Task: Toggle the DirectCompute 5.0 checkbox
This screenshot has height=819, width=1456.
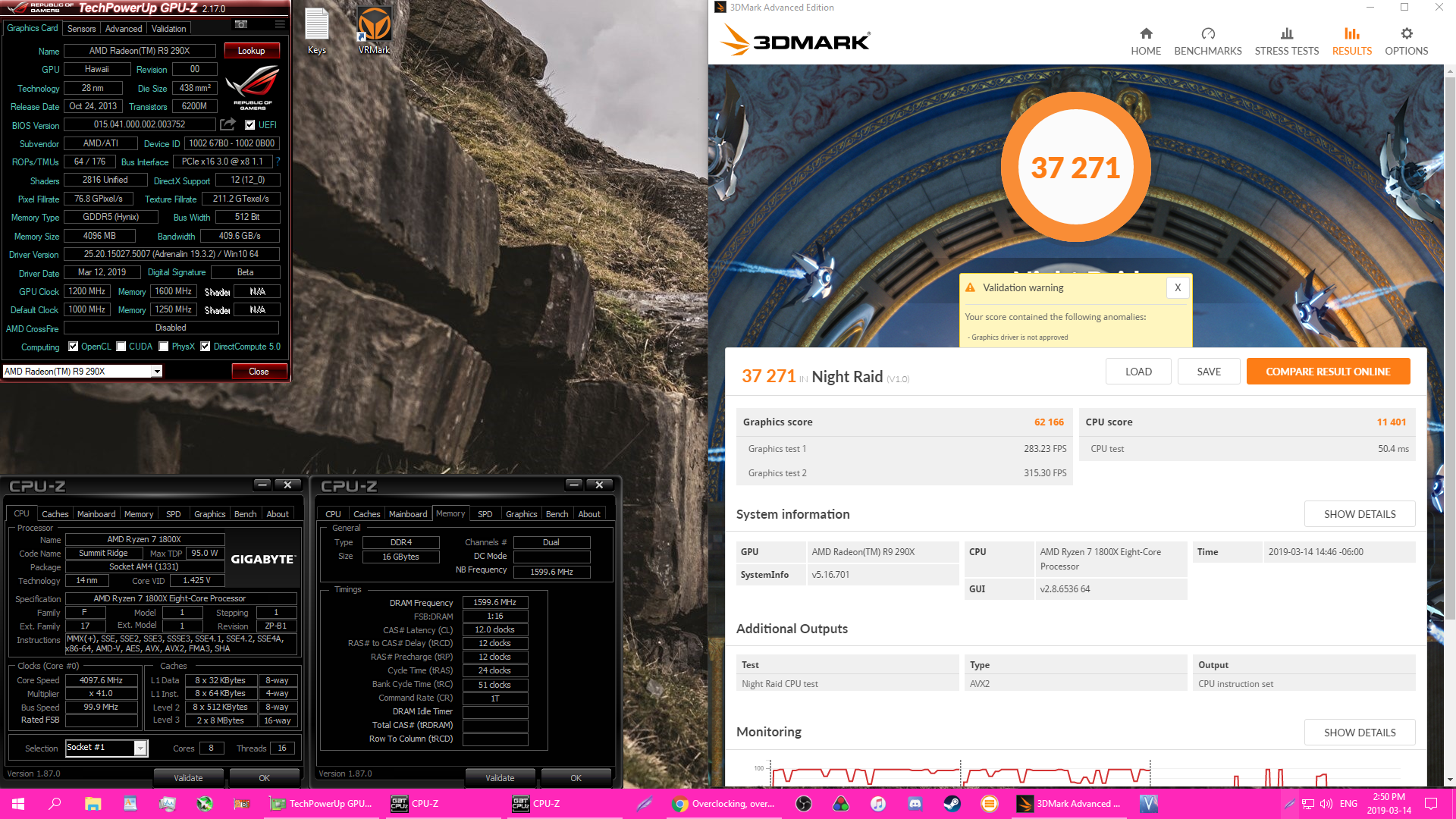Action: click(206, 347)
